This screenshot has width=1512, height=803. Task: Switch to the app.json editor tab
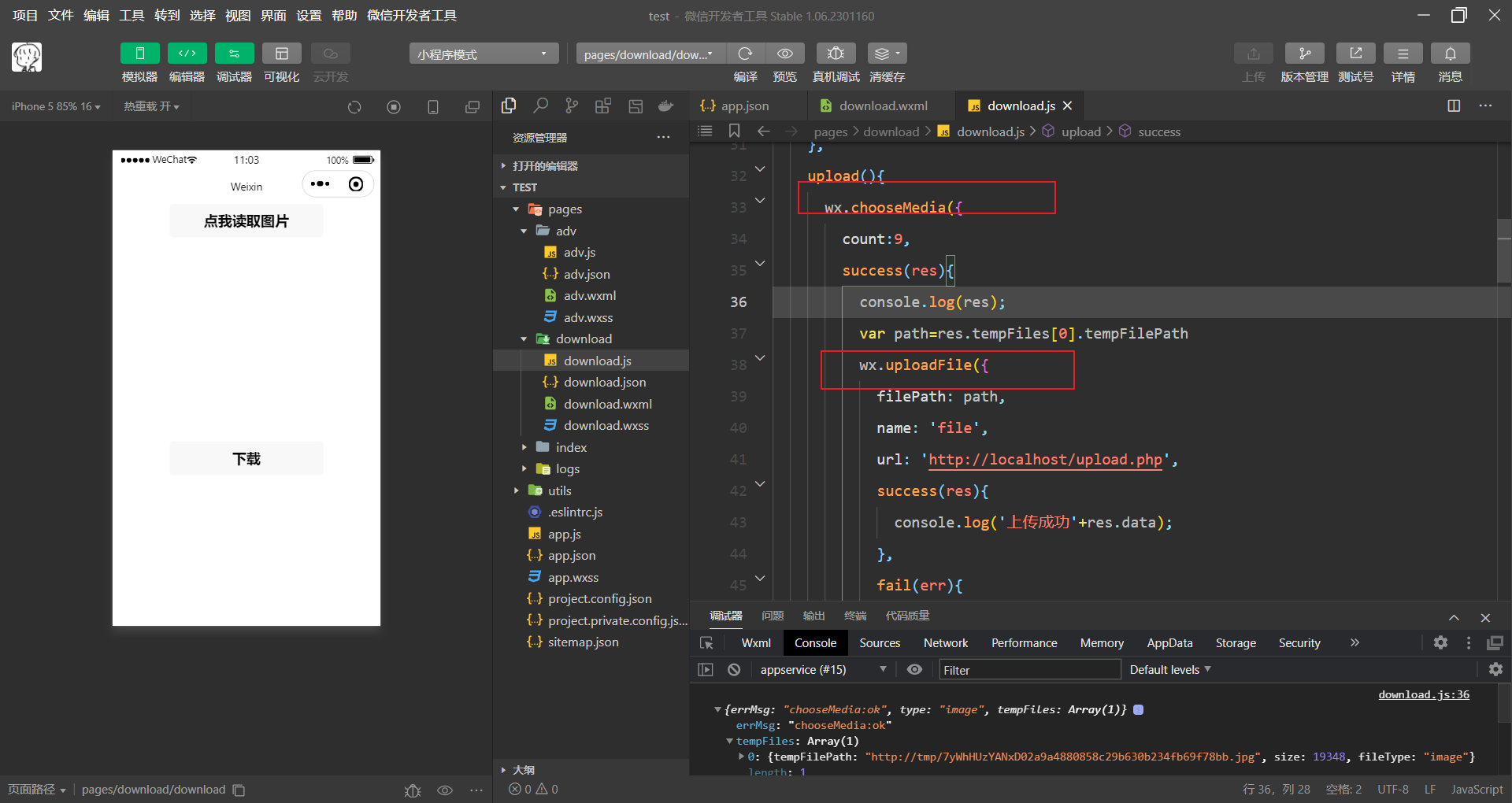[x=745, y=105]
